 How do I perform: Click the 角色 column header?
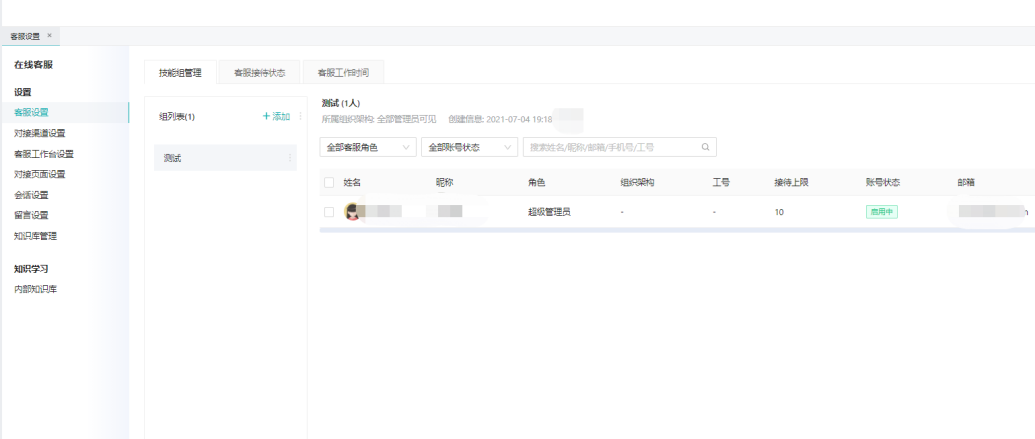click(537, 183)
